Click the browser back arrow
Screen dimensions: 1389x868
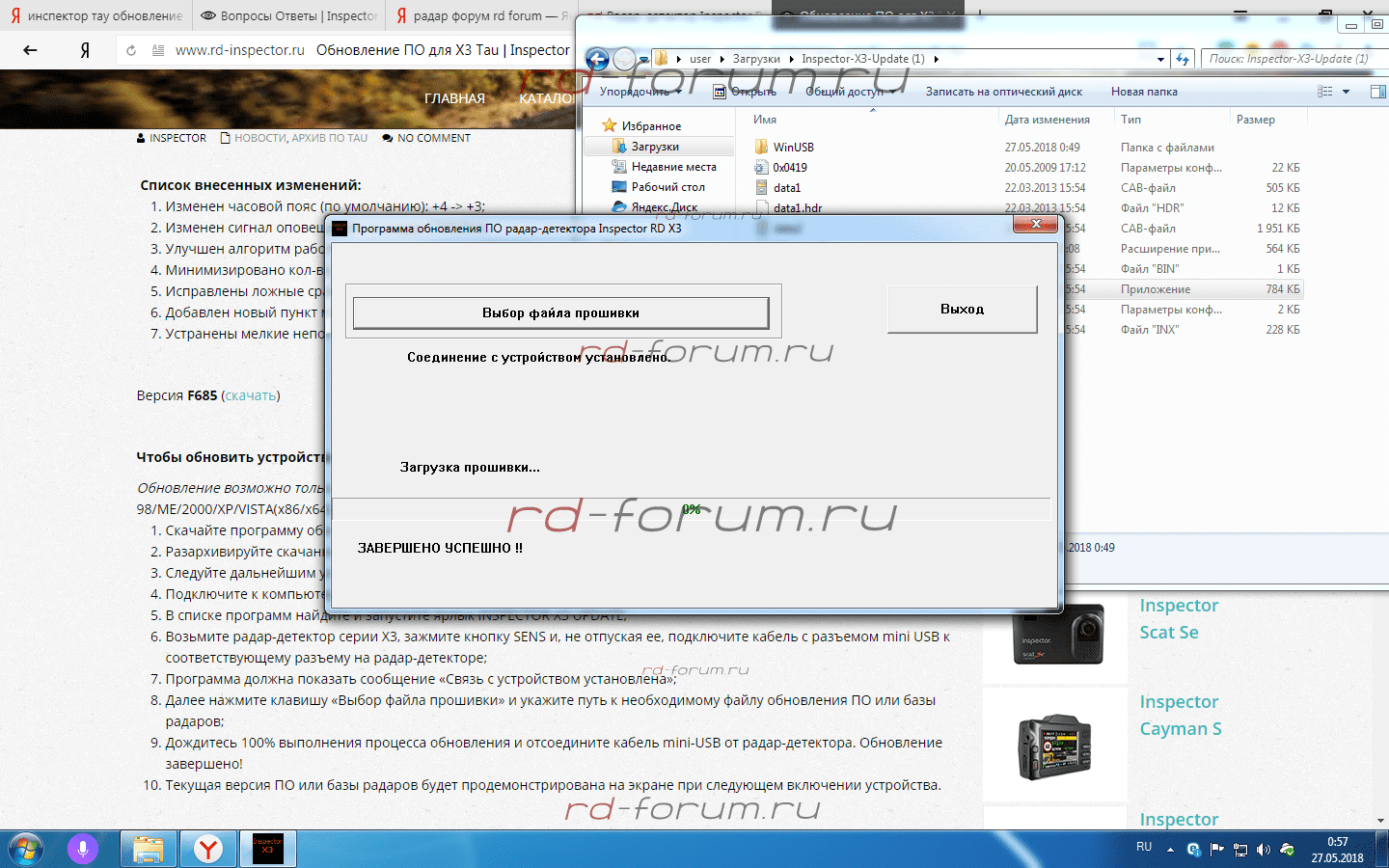[x=30, y=50]
